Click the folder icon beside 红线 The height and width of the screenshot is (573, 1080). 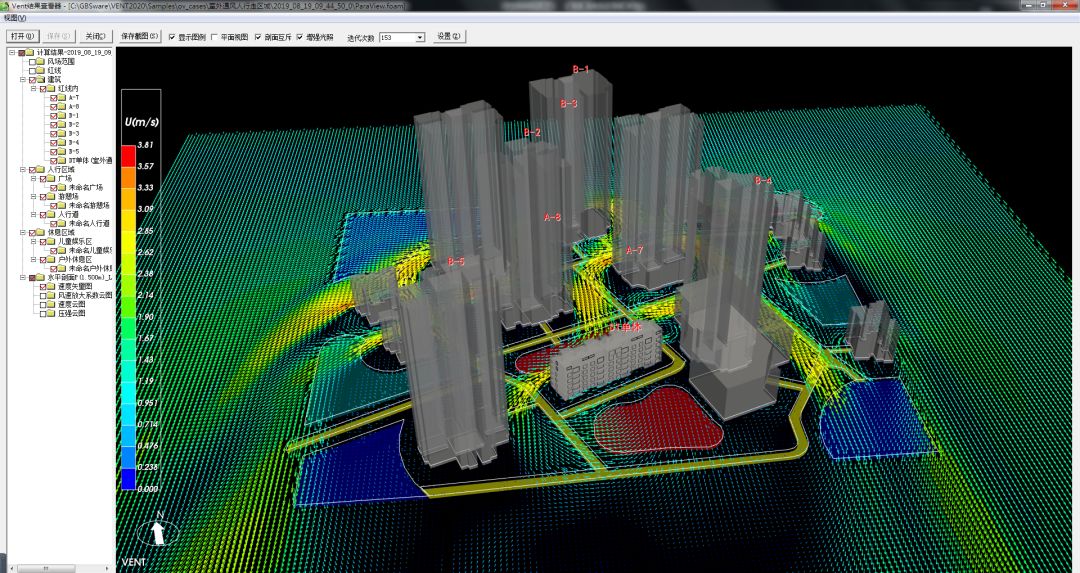(40, 70)
